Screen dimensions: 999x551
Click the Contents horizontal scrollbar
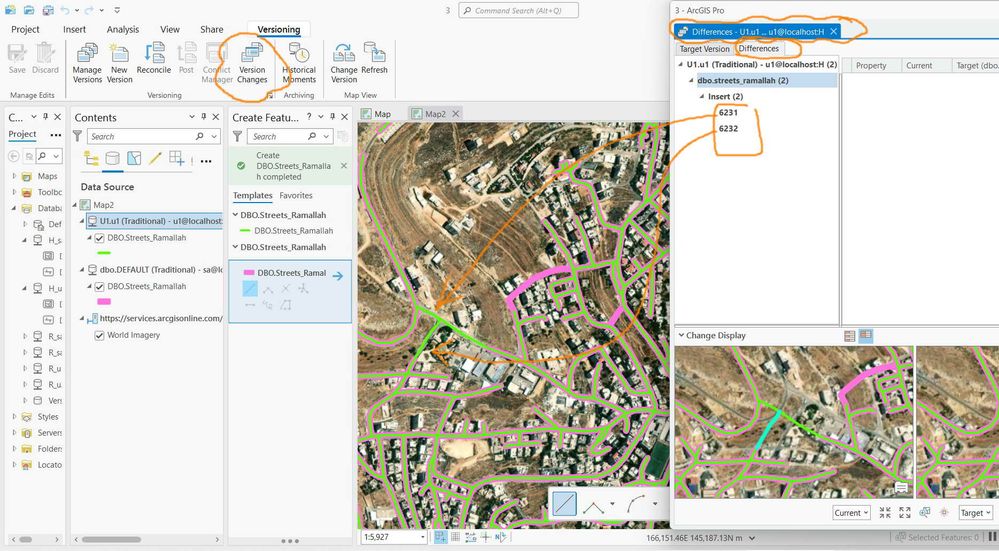pyautogui.click(x=112, y=539)
